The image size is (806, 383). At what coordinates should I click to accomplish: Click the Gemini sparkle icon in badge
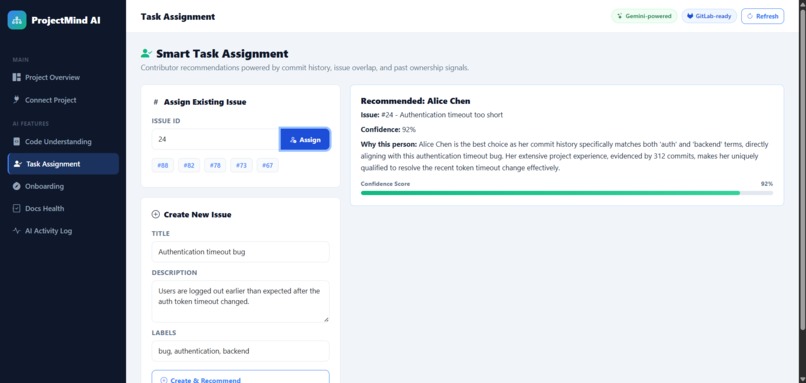click(620, 16)
